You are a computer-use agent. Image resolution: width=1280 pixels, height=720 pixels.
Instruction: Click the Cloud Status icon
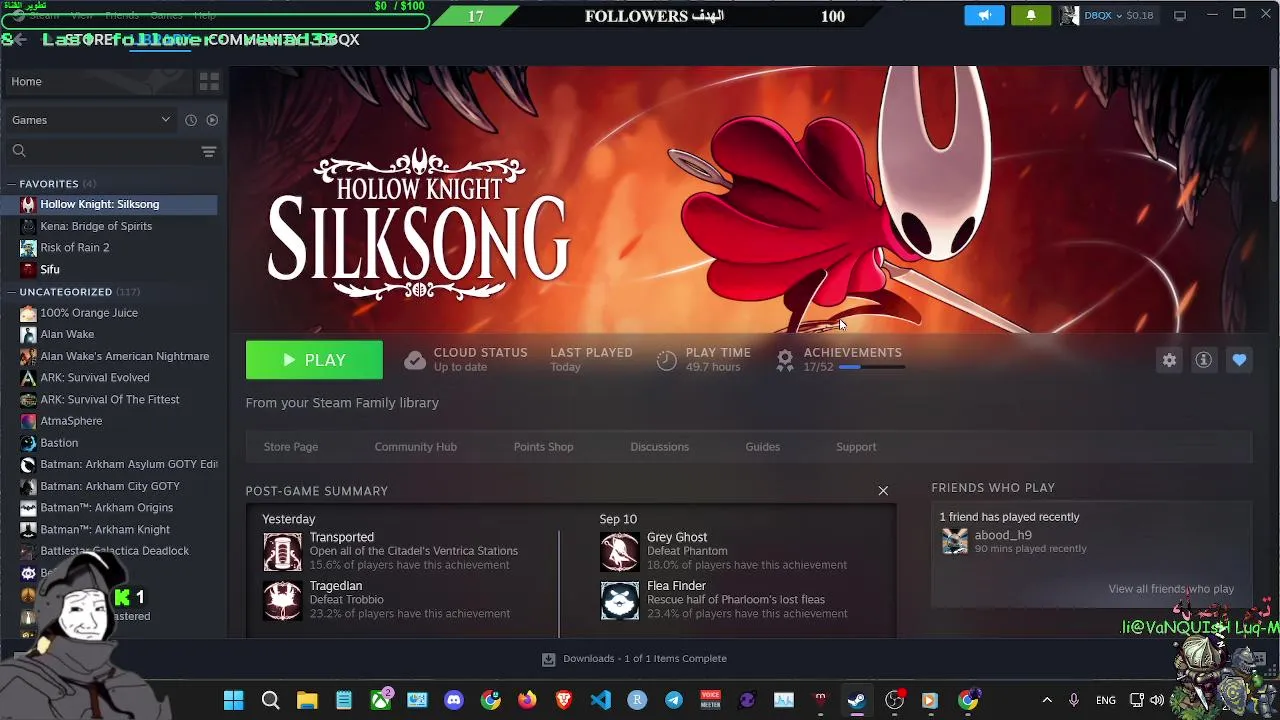point(415,360)
